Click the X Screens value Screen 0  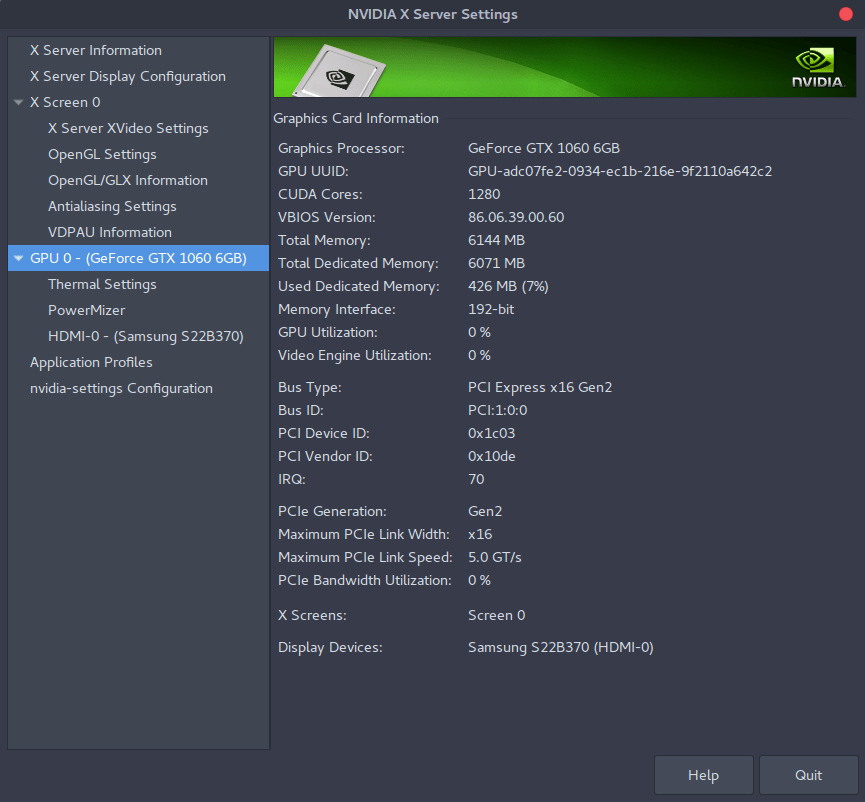point(496,615)
